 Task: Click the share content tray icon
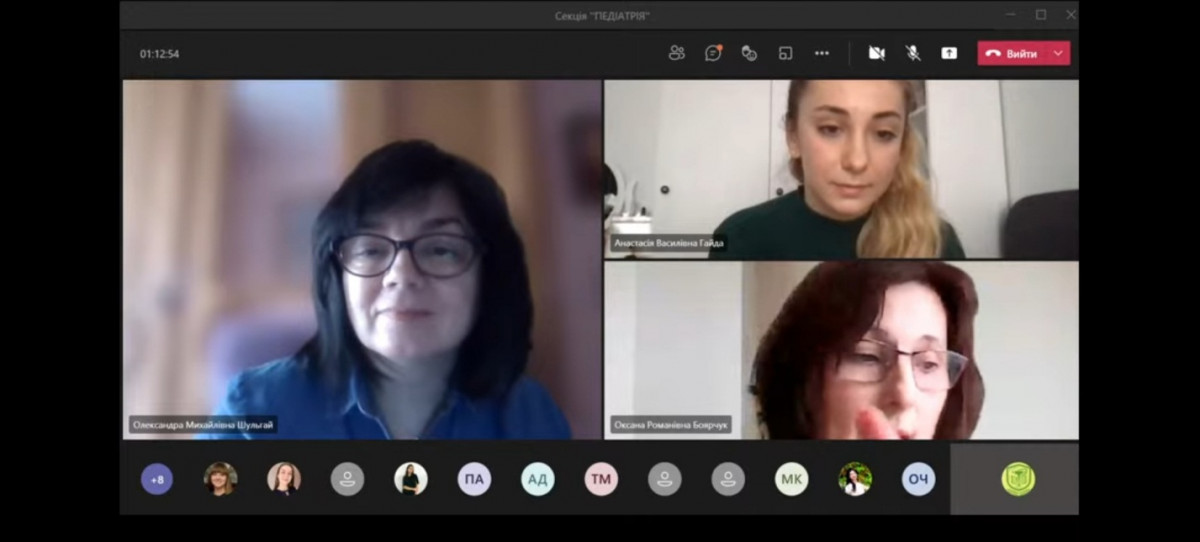point(949,53)
